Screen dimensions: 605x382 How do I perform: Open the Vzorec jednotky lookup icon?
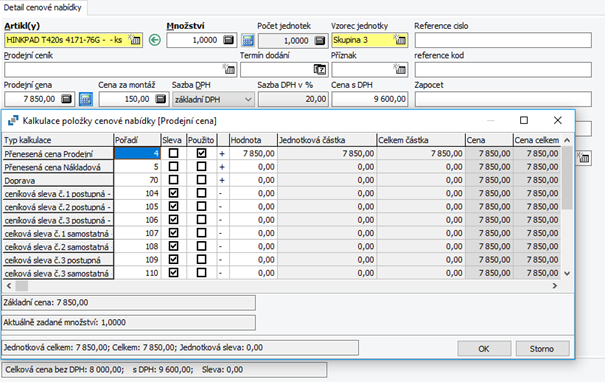point(400,40)
